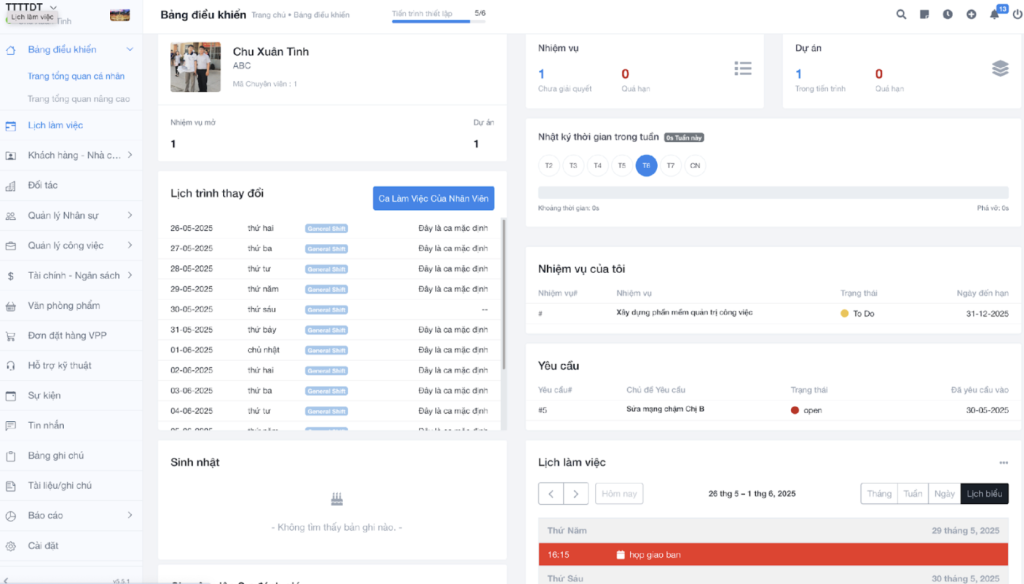Collapse the Bảng điều khiển menu chevron
This screenshot has height=584, width=1024.
130,50
